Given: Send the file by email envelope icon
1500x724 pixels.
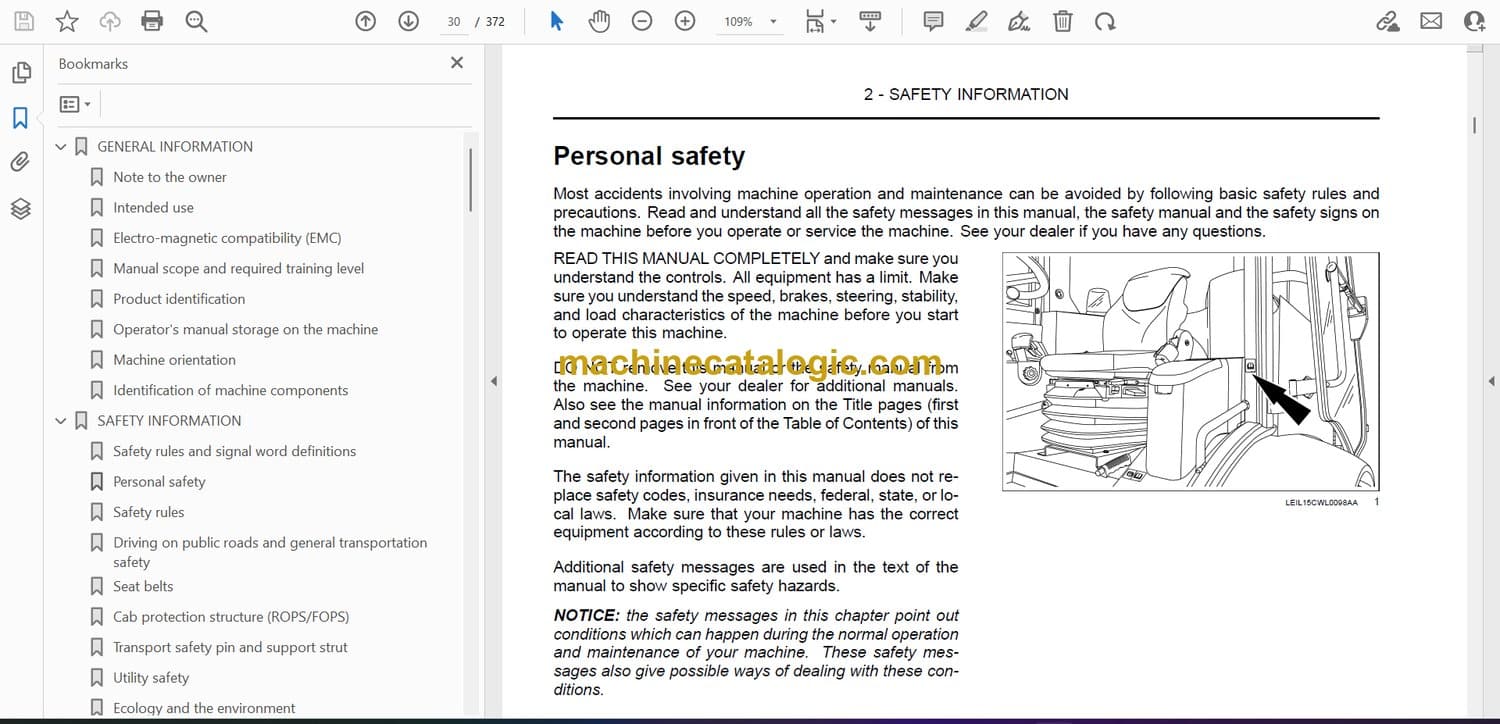Looking at the screenshot, I should [x=1431, y=21].
